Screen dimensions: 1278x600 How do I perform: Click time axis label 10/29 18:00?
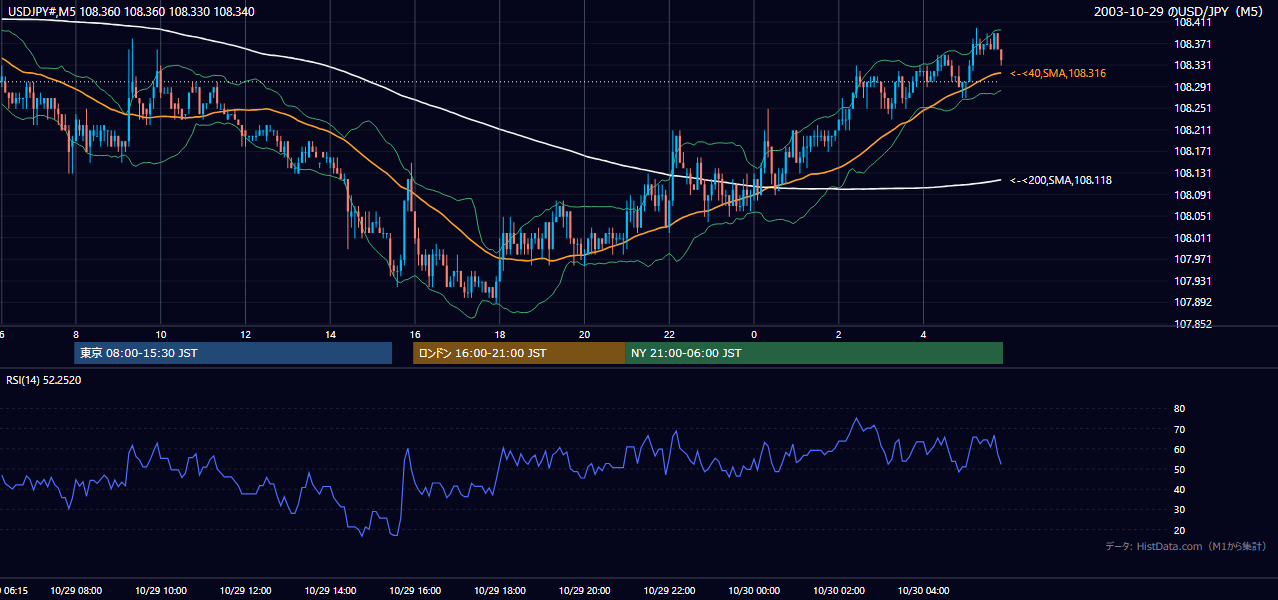coord(501,591)
